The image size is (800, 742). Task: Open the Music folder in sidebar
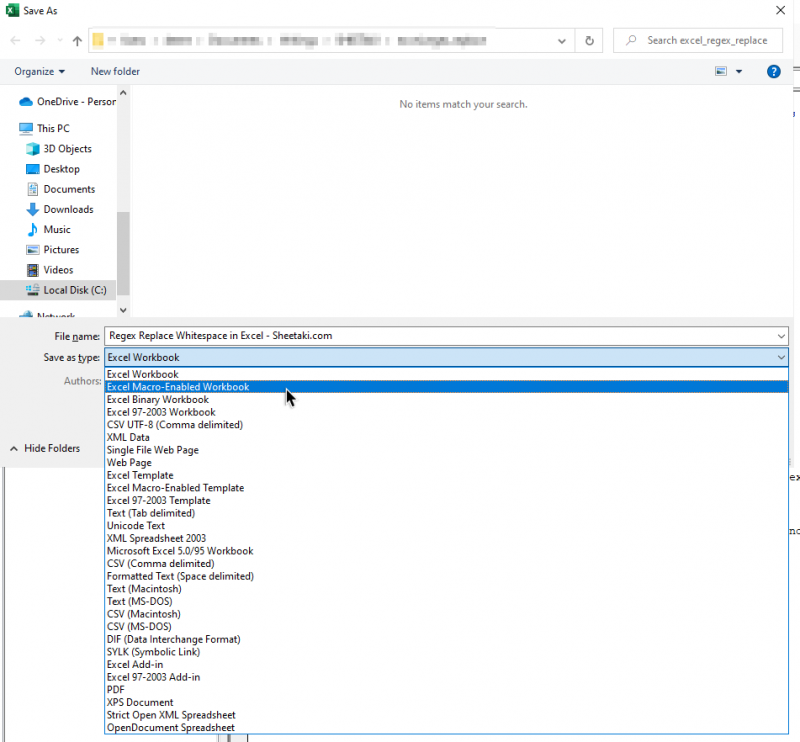tap(58, 229)
